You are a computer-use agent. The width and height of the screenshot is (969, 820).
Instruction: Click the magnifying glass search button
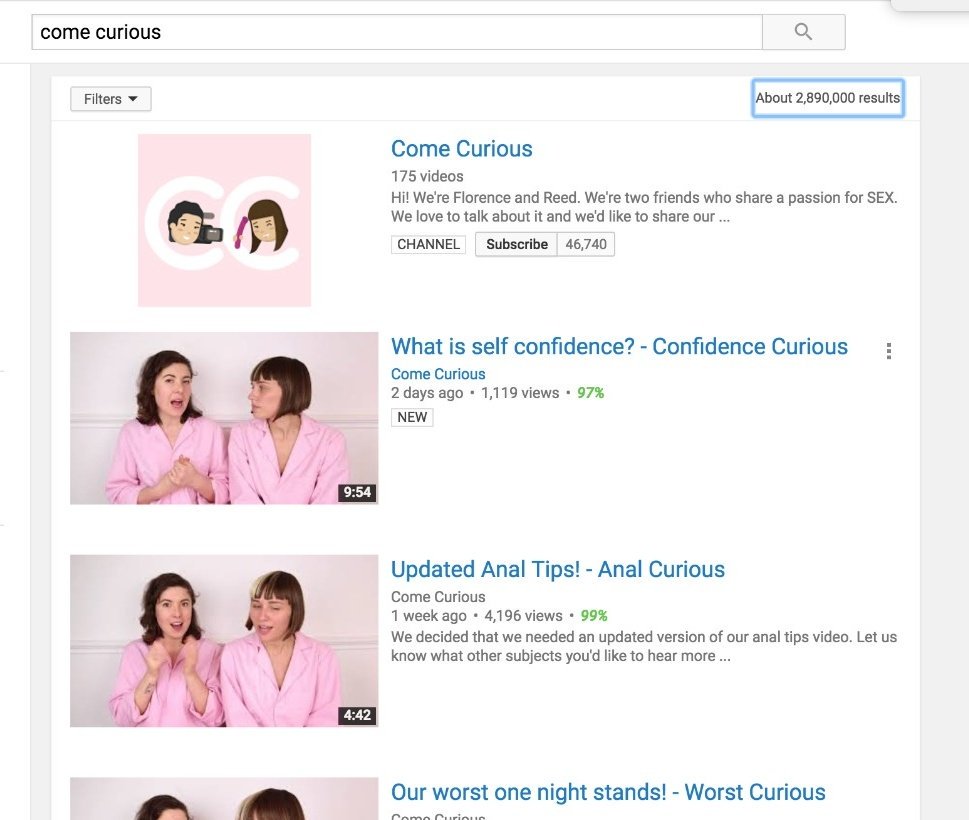[803, 32]
